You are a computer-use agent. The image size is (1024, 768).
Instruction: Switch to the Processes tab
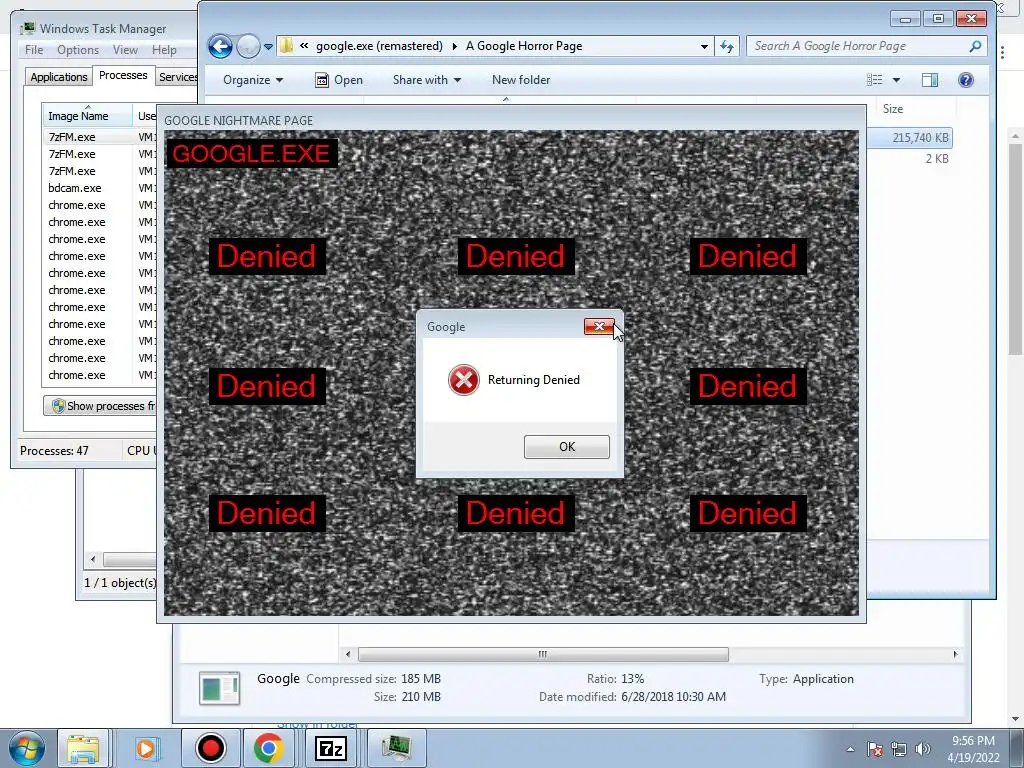click(x=123, y=75)
